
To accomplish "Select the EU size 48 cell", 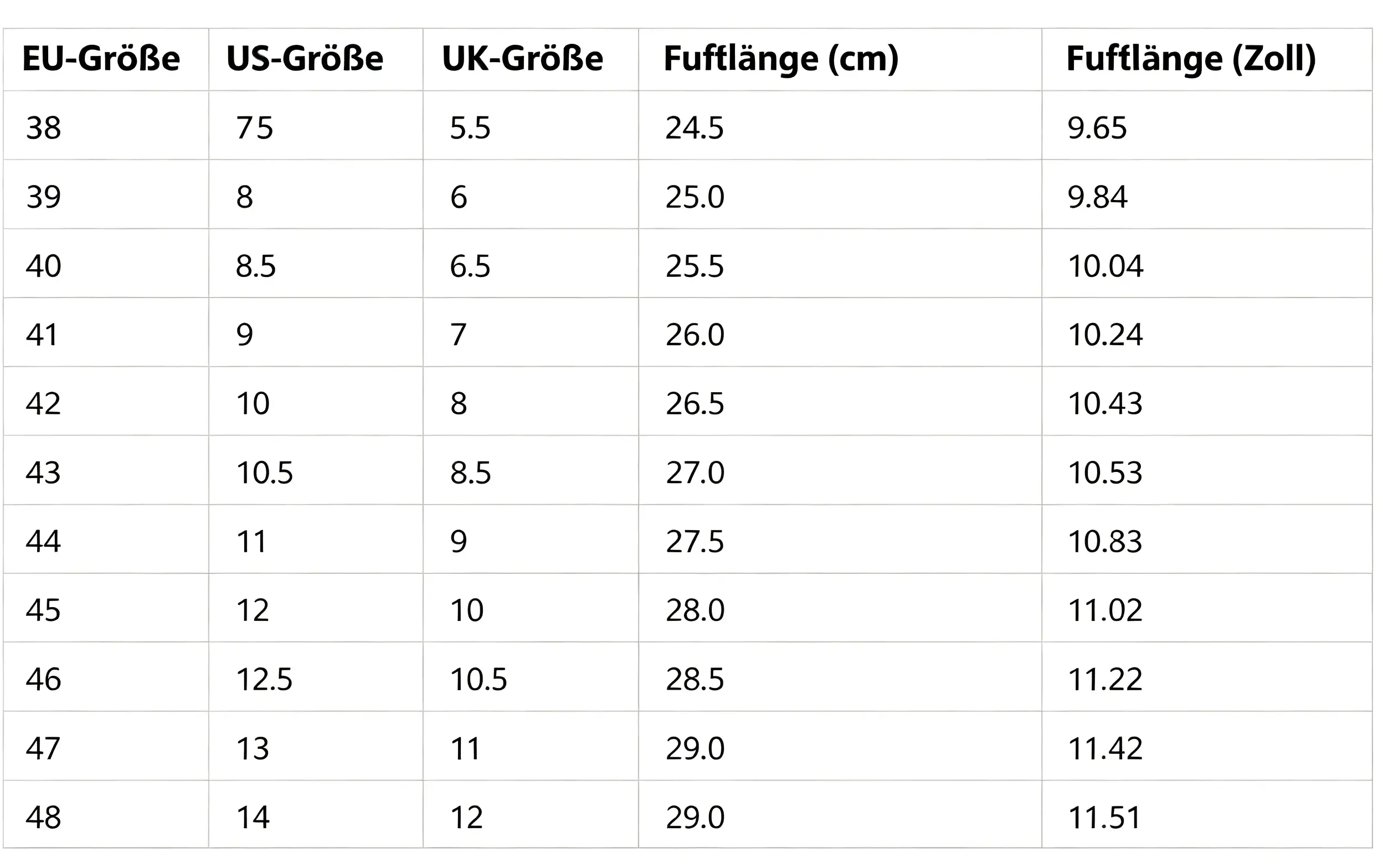I will pyautogui.click(x=106, y=814).
